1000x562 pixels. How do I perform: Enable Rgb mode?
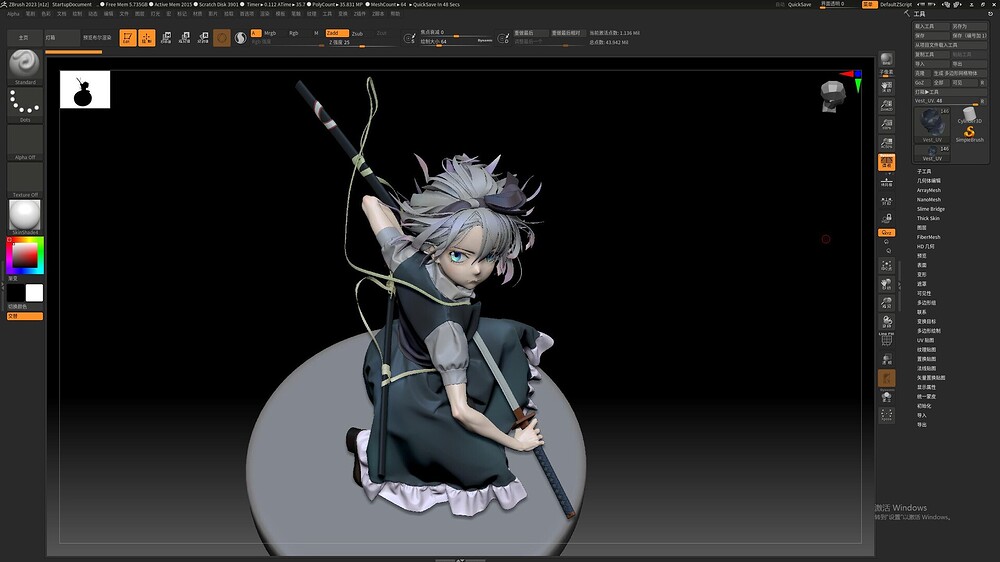click(x=294, y=33)
